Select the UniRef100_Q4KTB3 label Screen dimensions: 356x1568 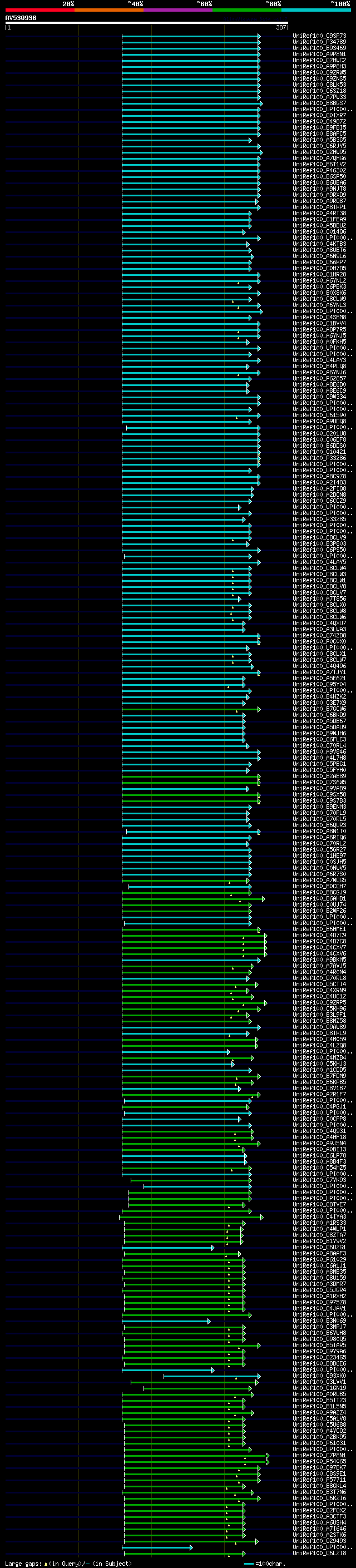click(x=319, y=244)
